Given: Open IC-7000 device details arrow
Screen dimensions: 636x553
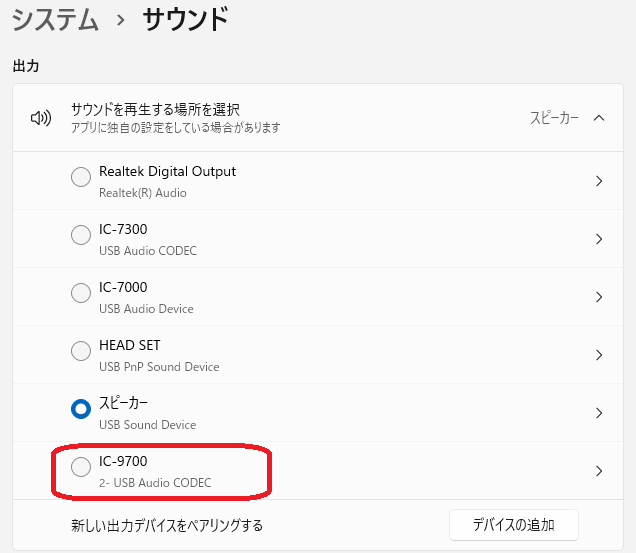Looking at the screenshot, I should (x=599, y=297).
